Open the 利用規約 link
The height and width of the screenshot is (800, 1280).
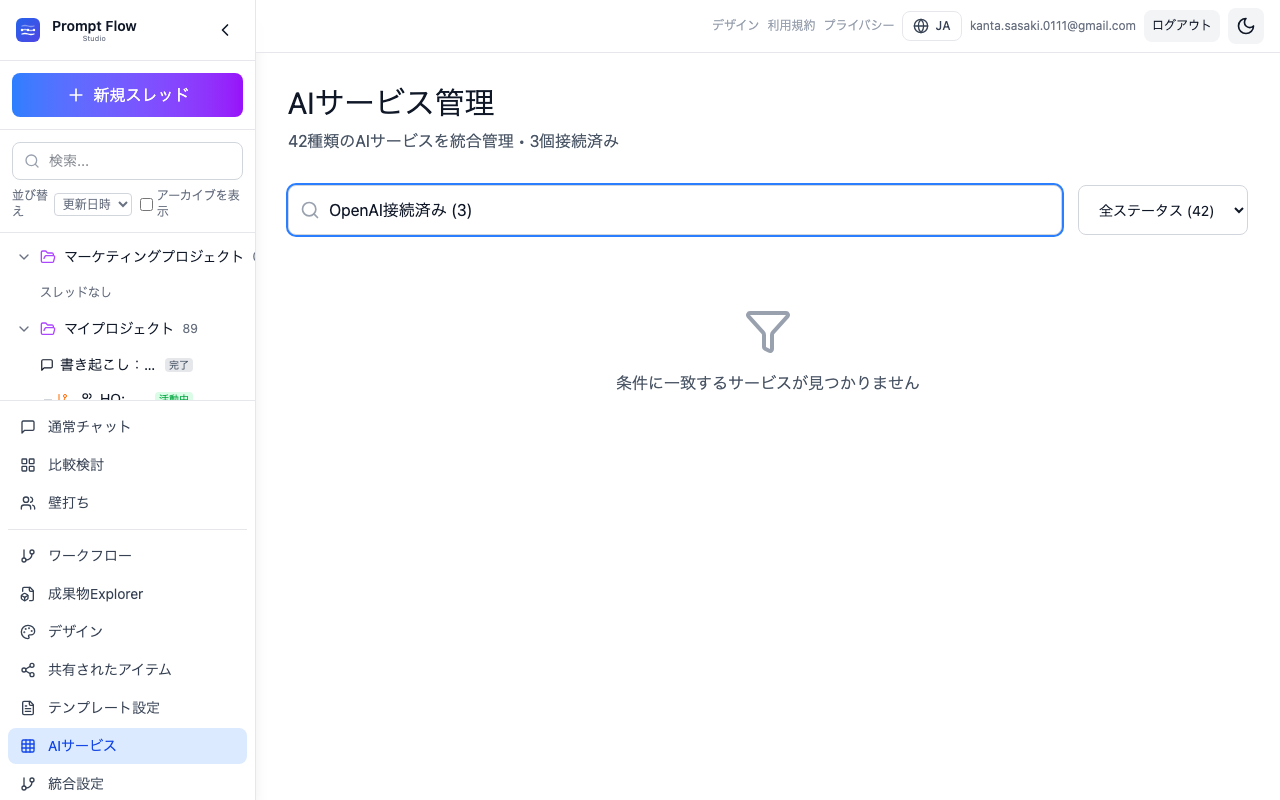point(791,26)
